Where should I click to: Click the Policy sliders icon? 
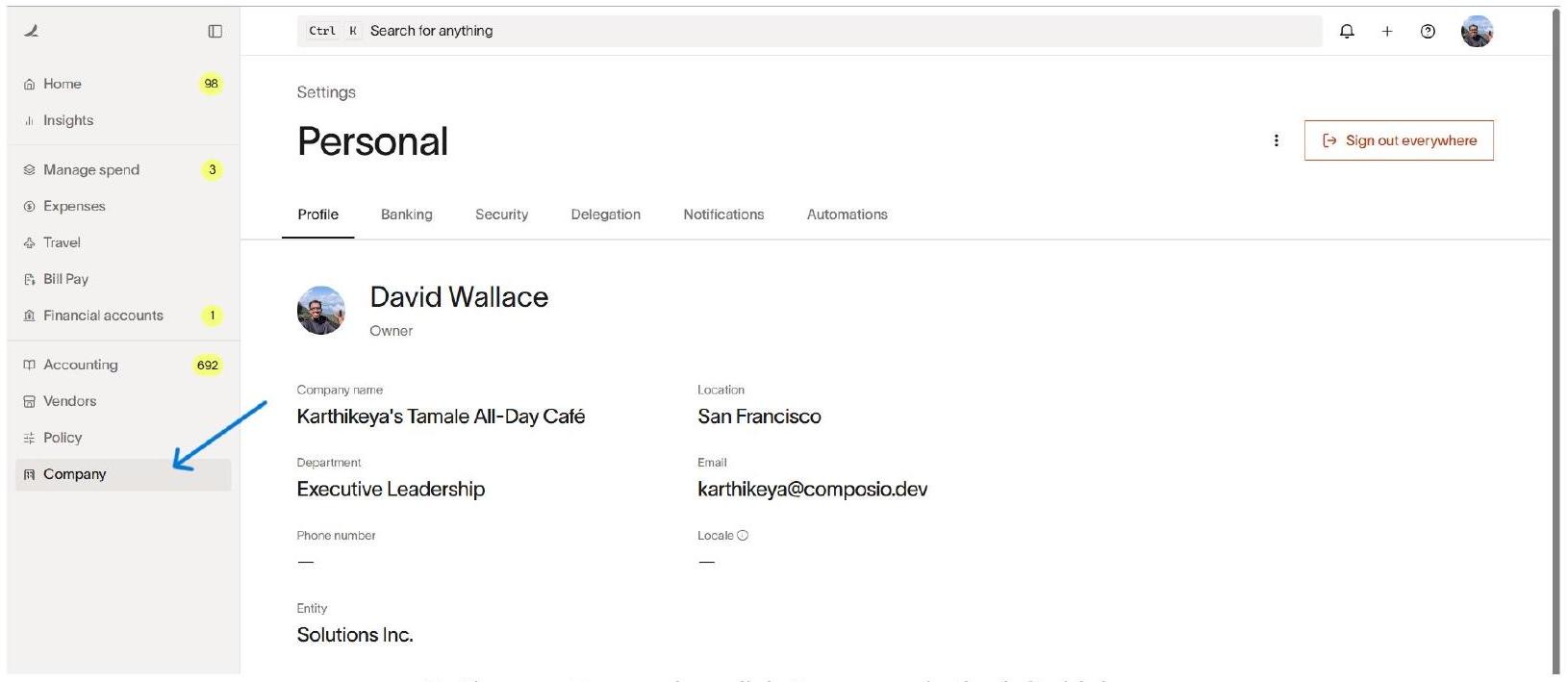pos(29,438)
